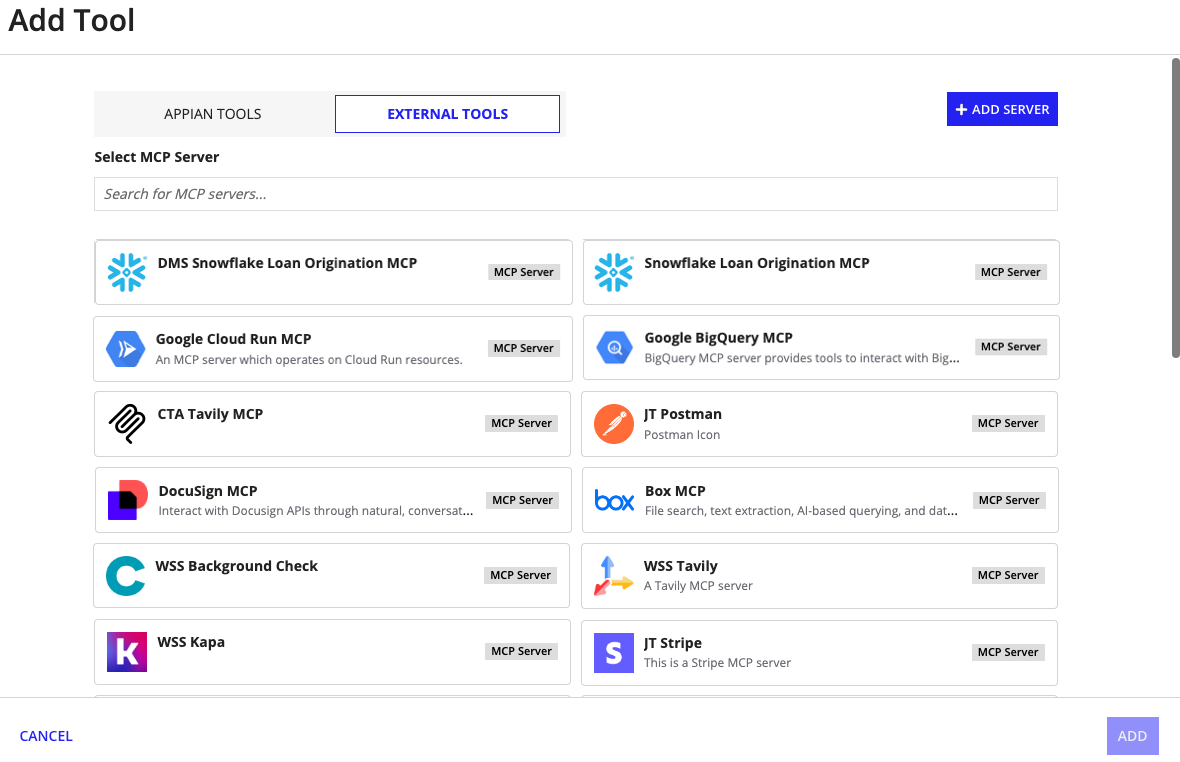
Task: Click the Google BigQuery MCP hexagon icon
Action: 614,348
